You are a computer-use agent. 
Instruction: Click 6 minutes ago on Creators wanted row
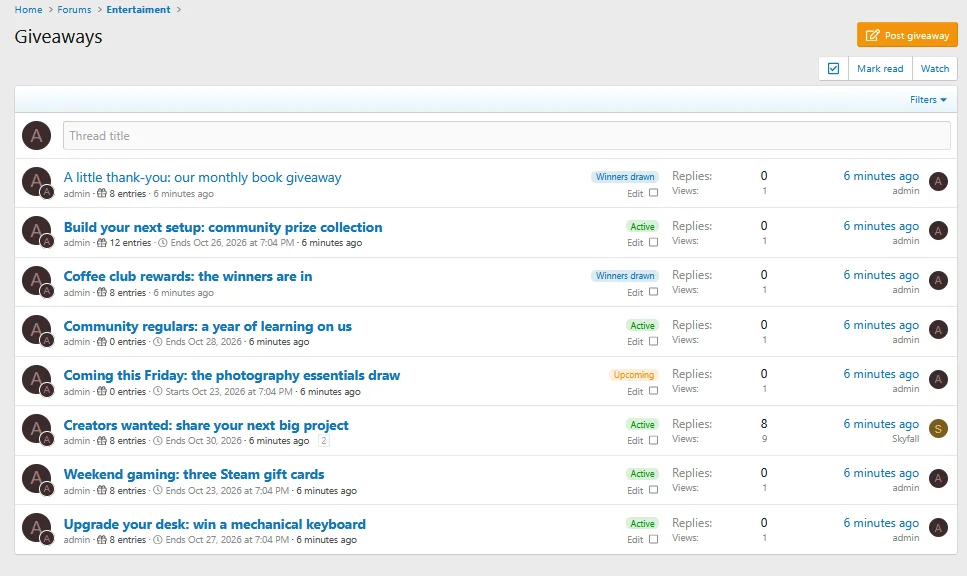[x=881, y=424]
